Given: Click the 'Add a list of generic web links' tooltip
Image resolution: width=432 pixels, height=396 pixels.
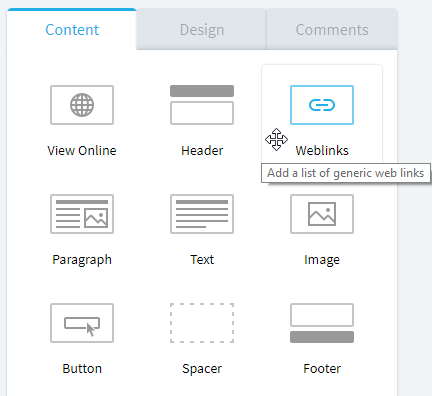Looking at the screenshot, I should click(346, 173).
